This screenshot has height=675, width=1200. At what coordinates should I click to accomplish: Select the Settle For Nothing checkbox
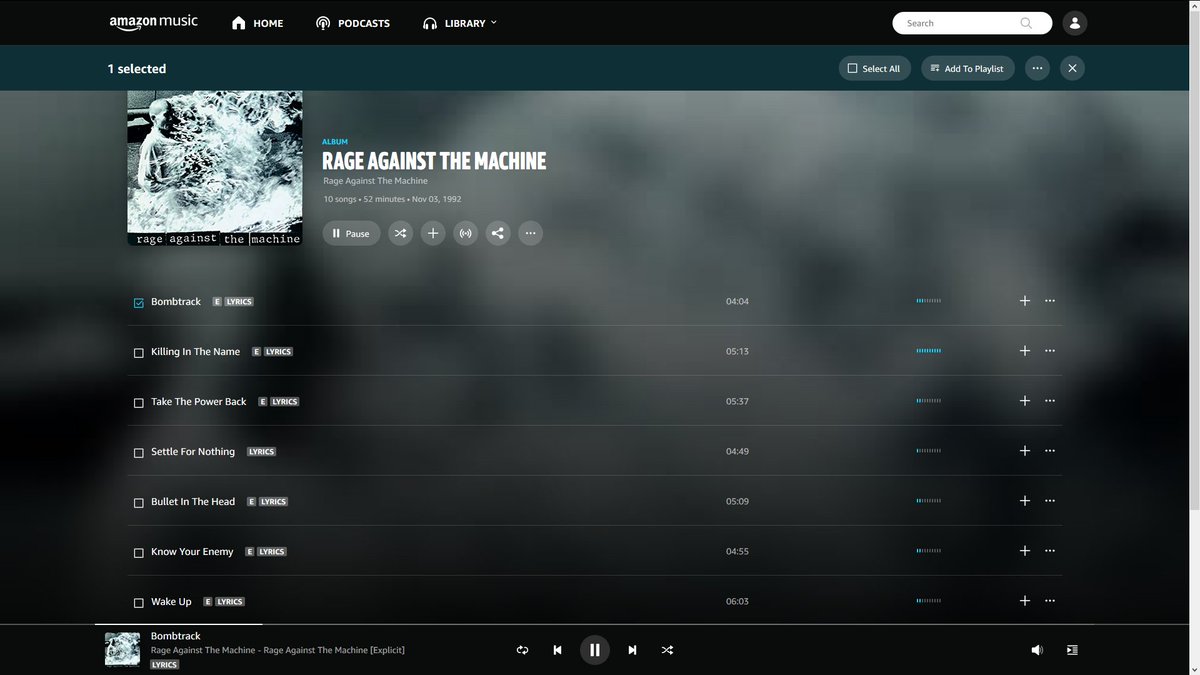coord(139,453)
